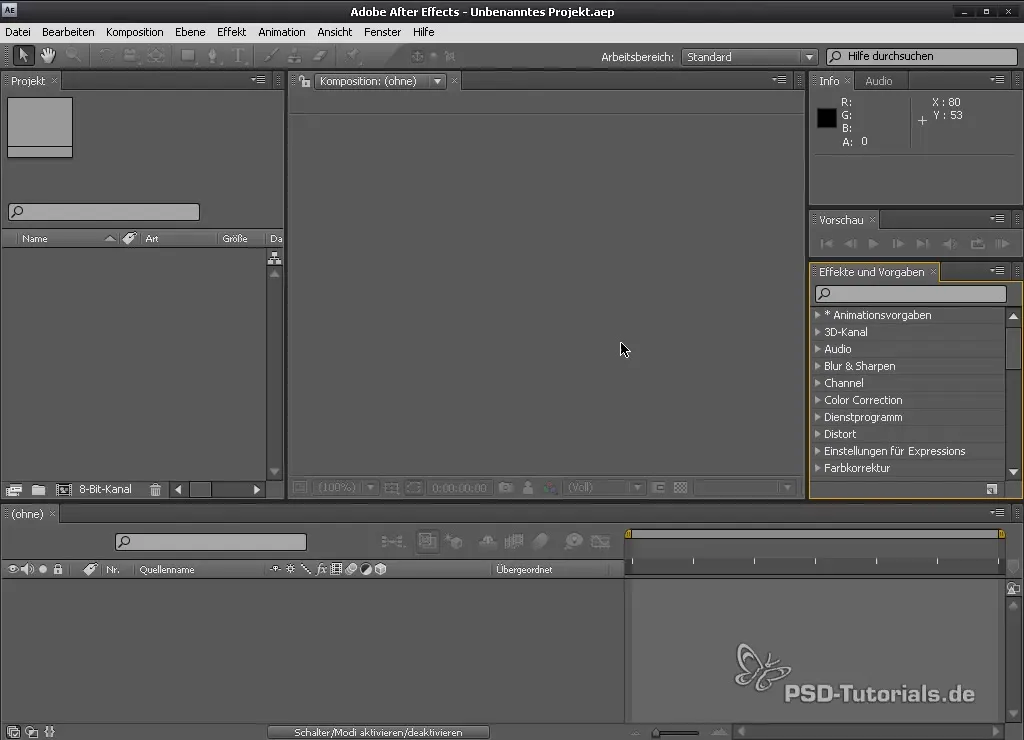Open the Fenster menu

(x=382, y=32)
